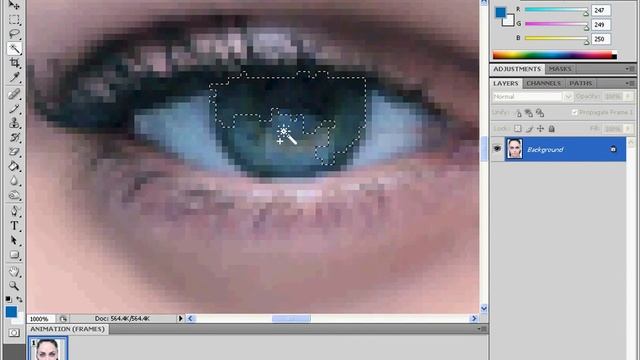
Task: Click the G value field 249
Action: pyautogui.click(x=601, y=24)
